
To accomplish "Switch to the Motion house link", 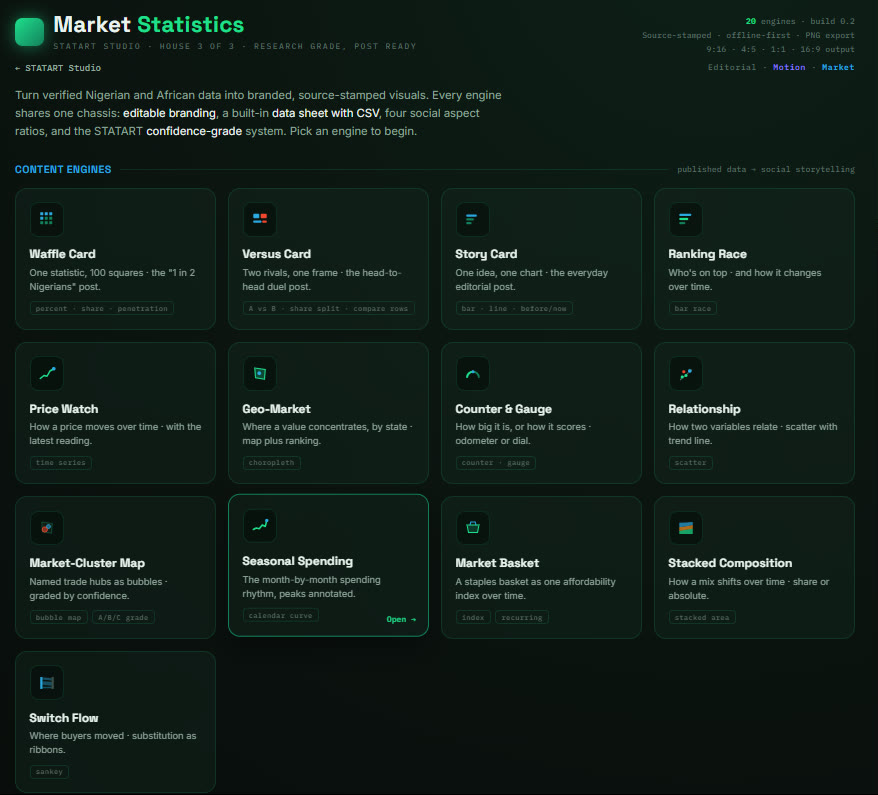I will (789, 67).
